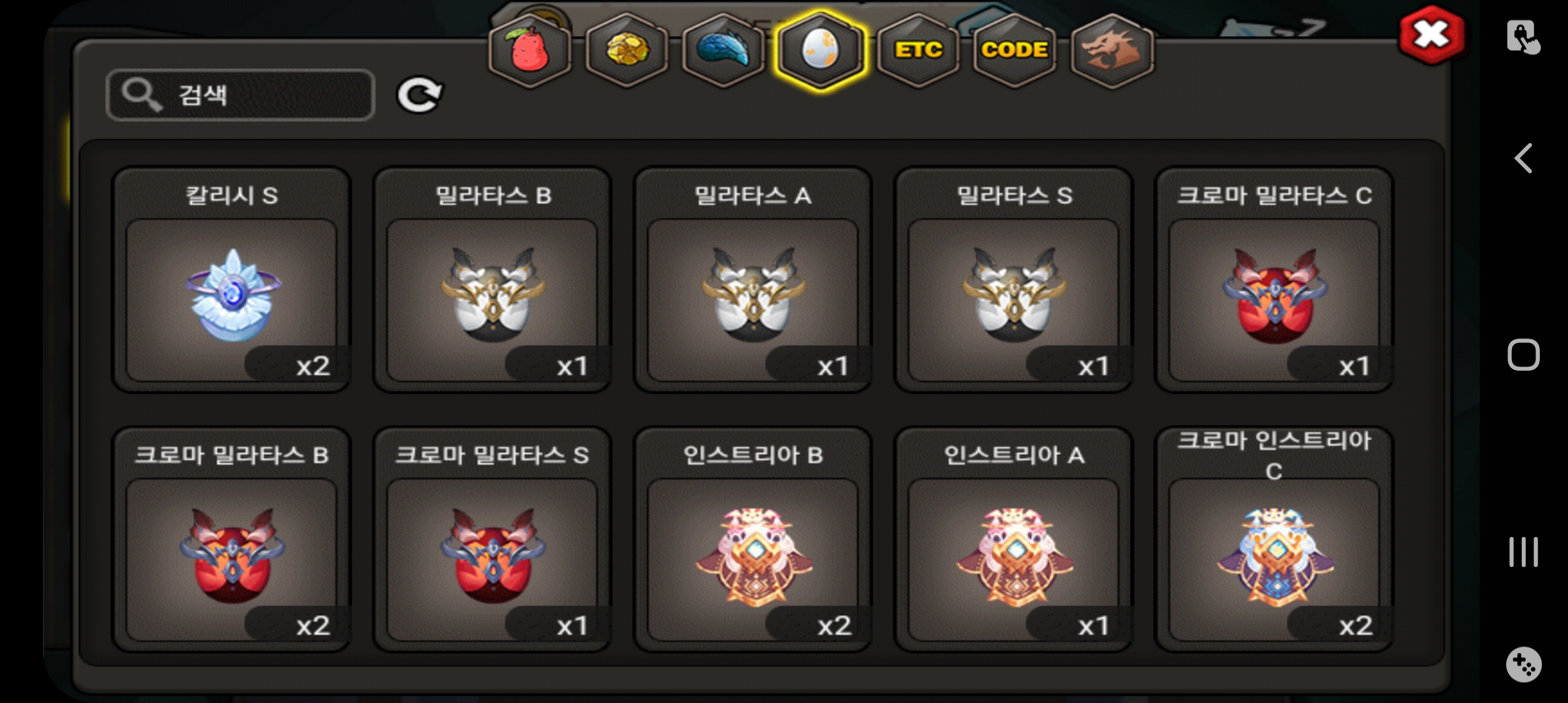Open the gamepad controller icon
The height and width of the screenshot is (703, 1568).
(x=1523, y=665)
